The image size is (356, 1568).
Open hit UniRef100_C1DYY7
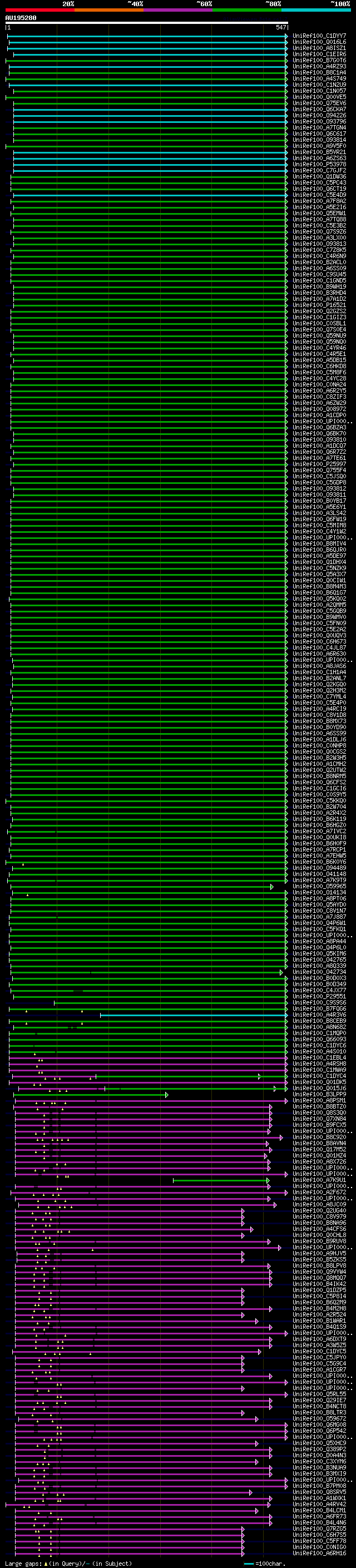coord(319,36)
